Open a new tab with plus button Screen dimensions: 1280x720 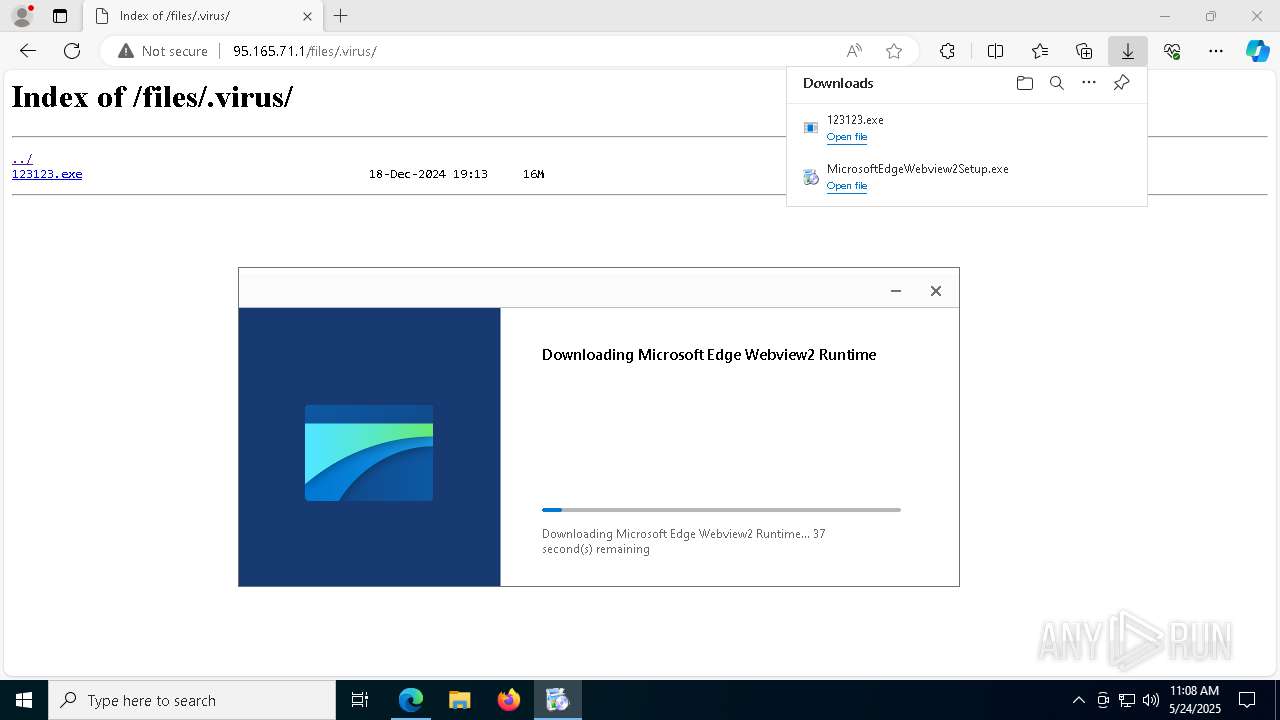click(341, 16)
